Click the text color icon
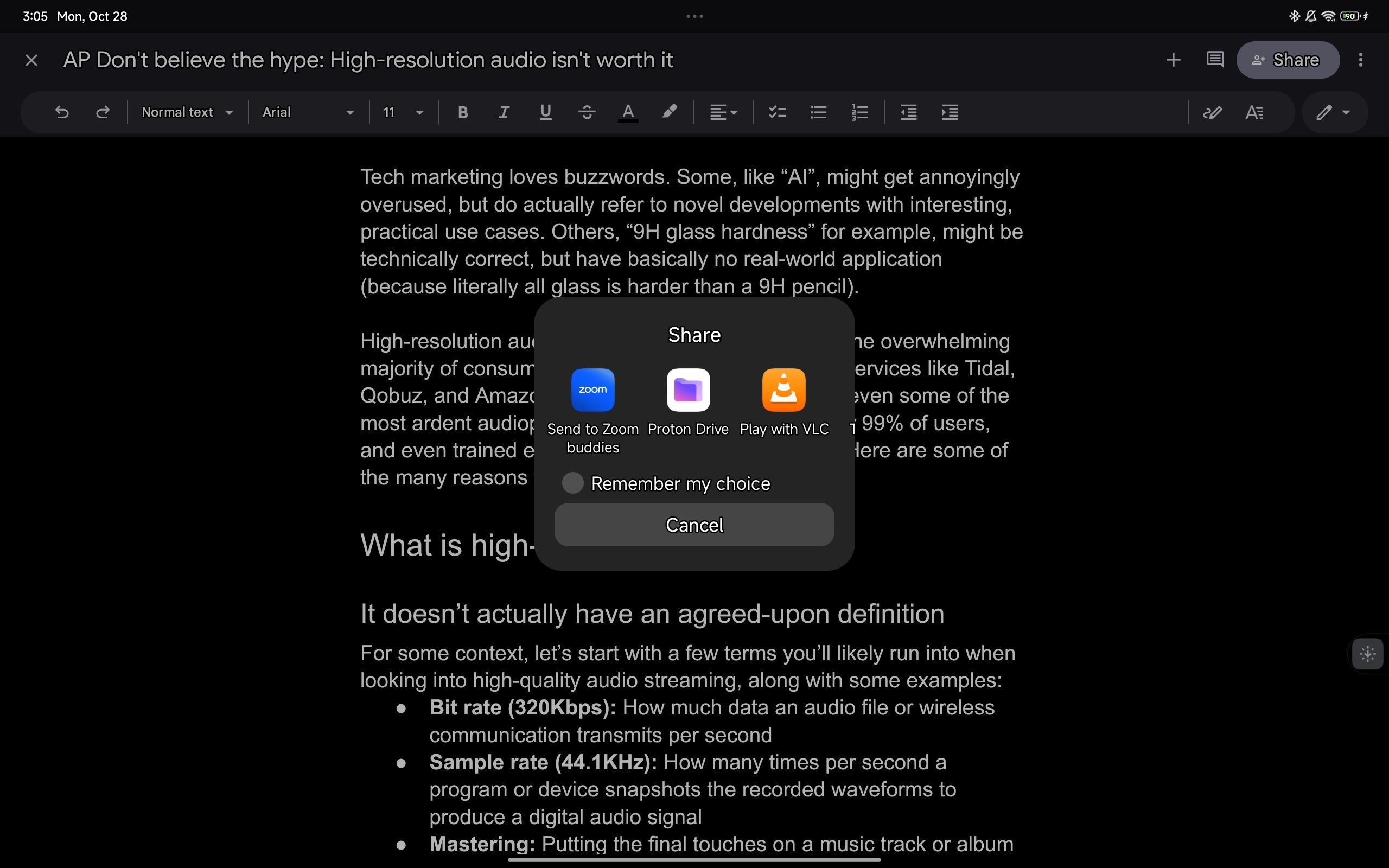1389x868 pixels. click(x=627, y=112)
